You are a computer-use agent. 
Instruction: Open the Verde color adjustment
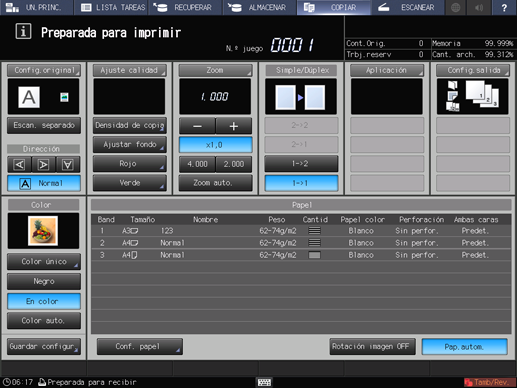129,183
